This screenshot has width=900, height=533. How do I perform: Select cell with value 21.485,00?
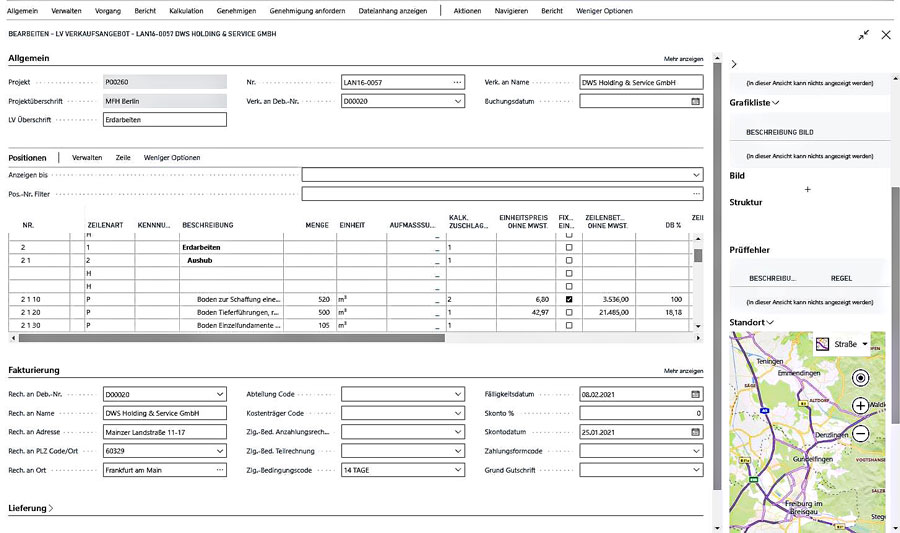pyautogui.click(x=608, y=312)
